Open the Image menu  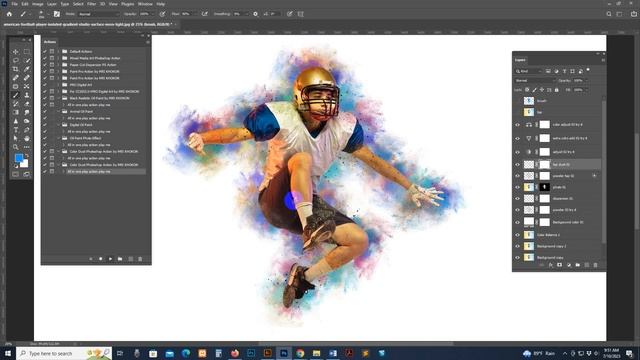(38, 4)
